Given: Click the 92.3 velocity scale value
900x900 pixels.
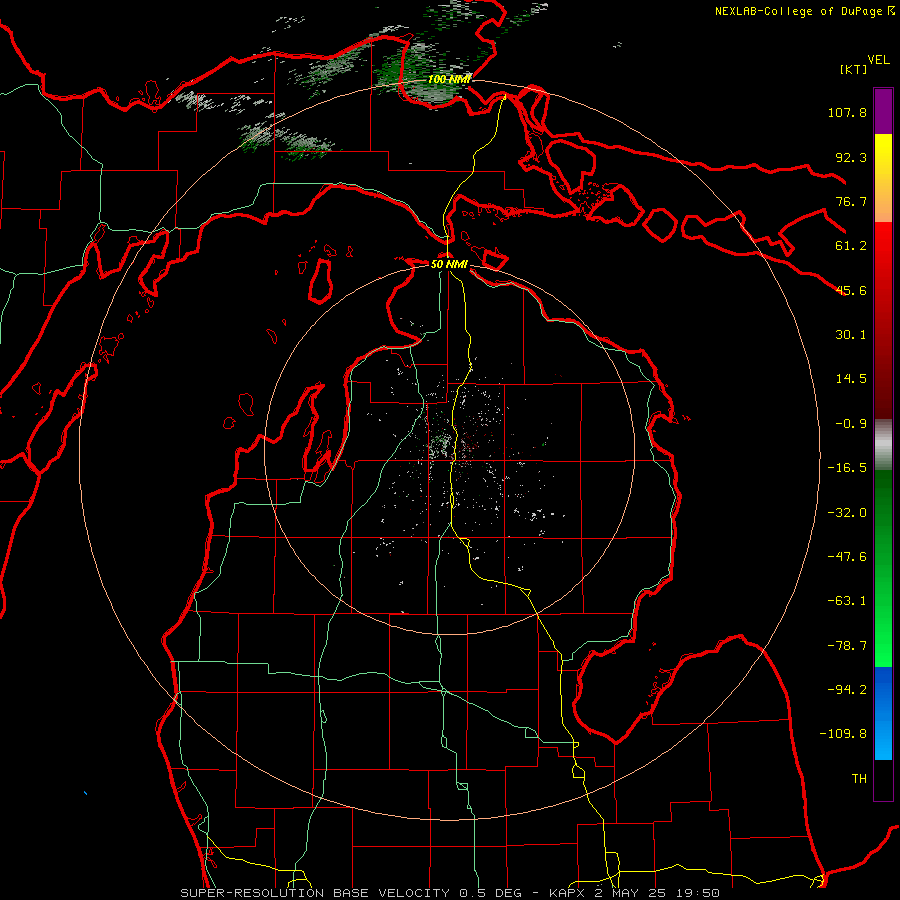Looking at the screenshot, I should click(x=851, y=157).
